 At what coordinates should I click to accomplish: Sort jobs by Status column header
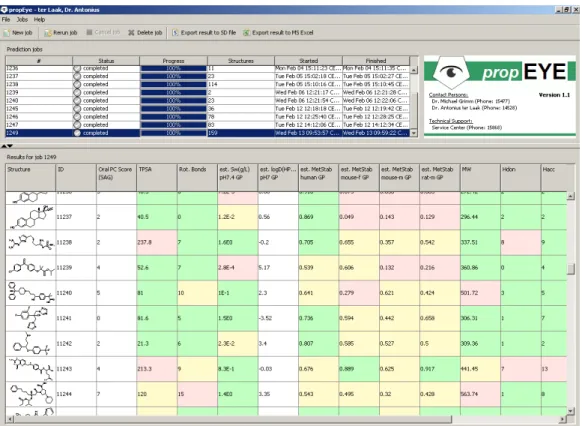click(106, 61)
